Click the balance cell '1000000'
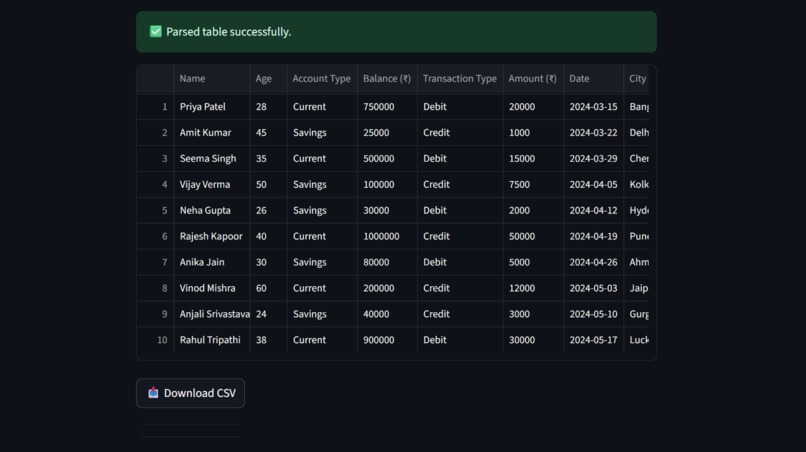 pos(387,236)
